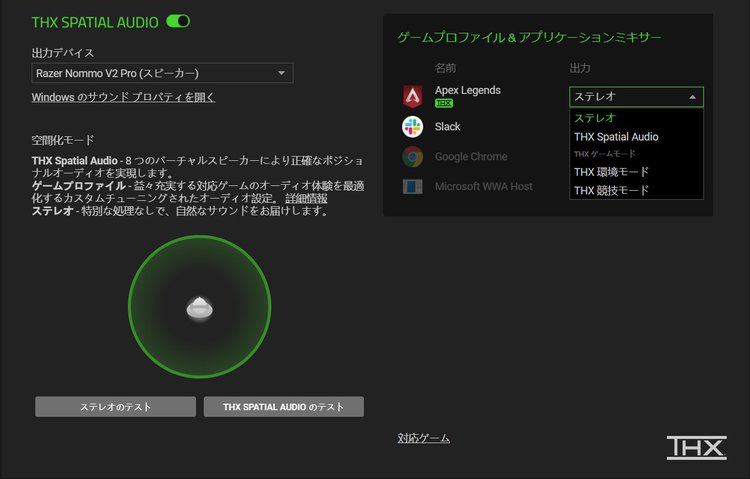Click the listener head icon in circle
This screenshot has width=750, height=479.
click(x=199, y=308)
